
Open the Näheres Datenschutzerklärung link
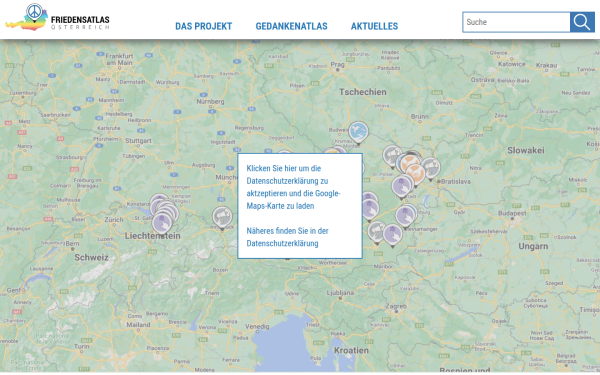pyautogui.click(x=287, y=237)
